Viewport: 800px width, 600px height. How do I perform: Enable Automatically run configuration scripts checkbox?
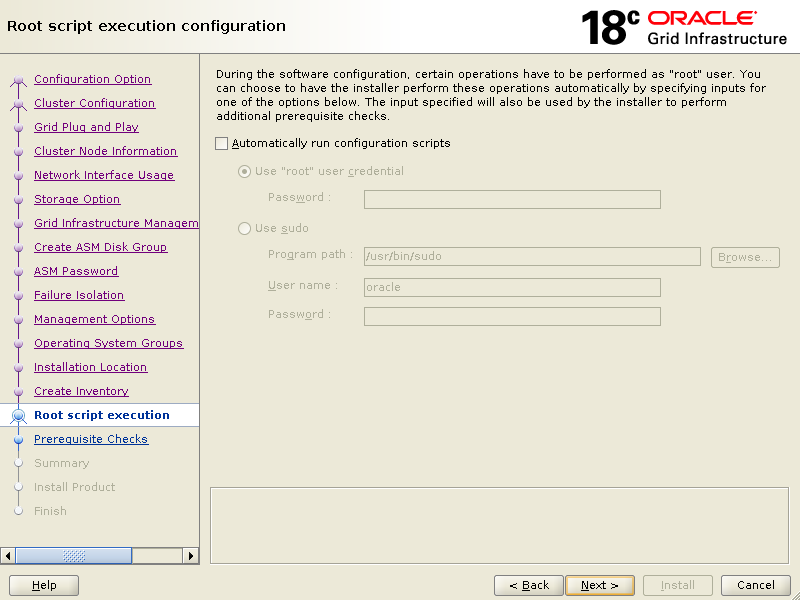[x=221, y=143]
